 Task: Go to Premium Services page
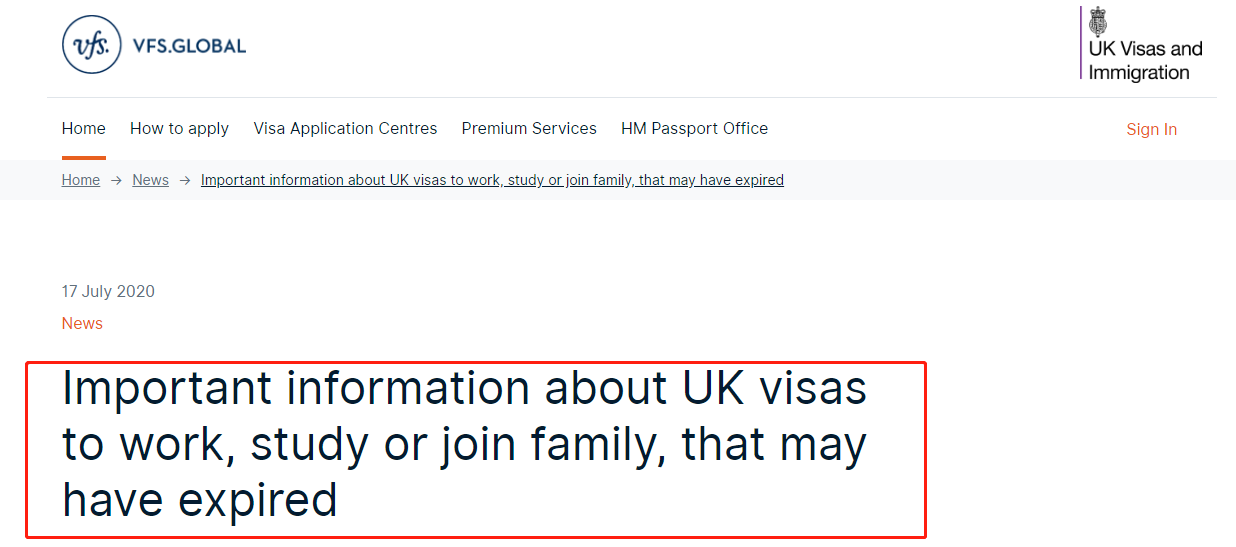point(529,128)
